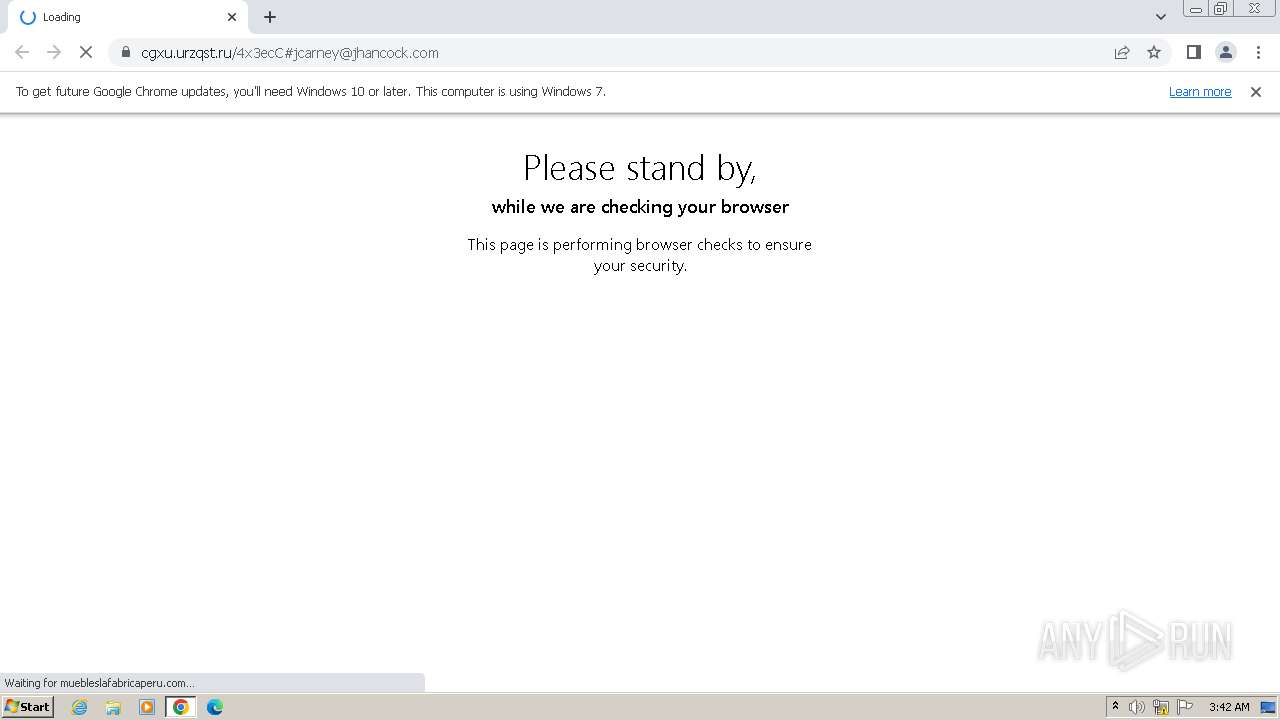
Task: Share this page icon
Action: click(x=1122, y=52)
